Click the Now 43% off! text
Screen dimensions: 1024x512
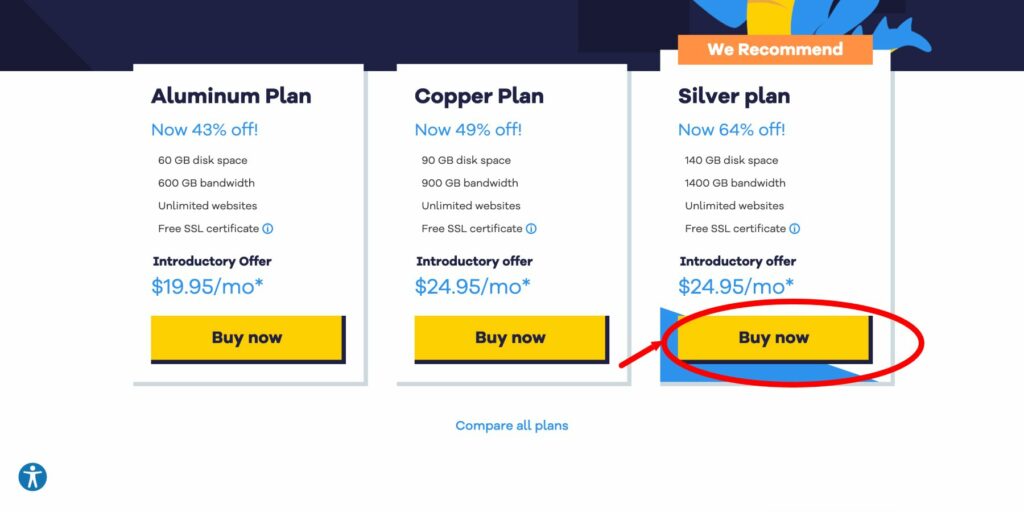(204, 129)
